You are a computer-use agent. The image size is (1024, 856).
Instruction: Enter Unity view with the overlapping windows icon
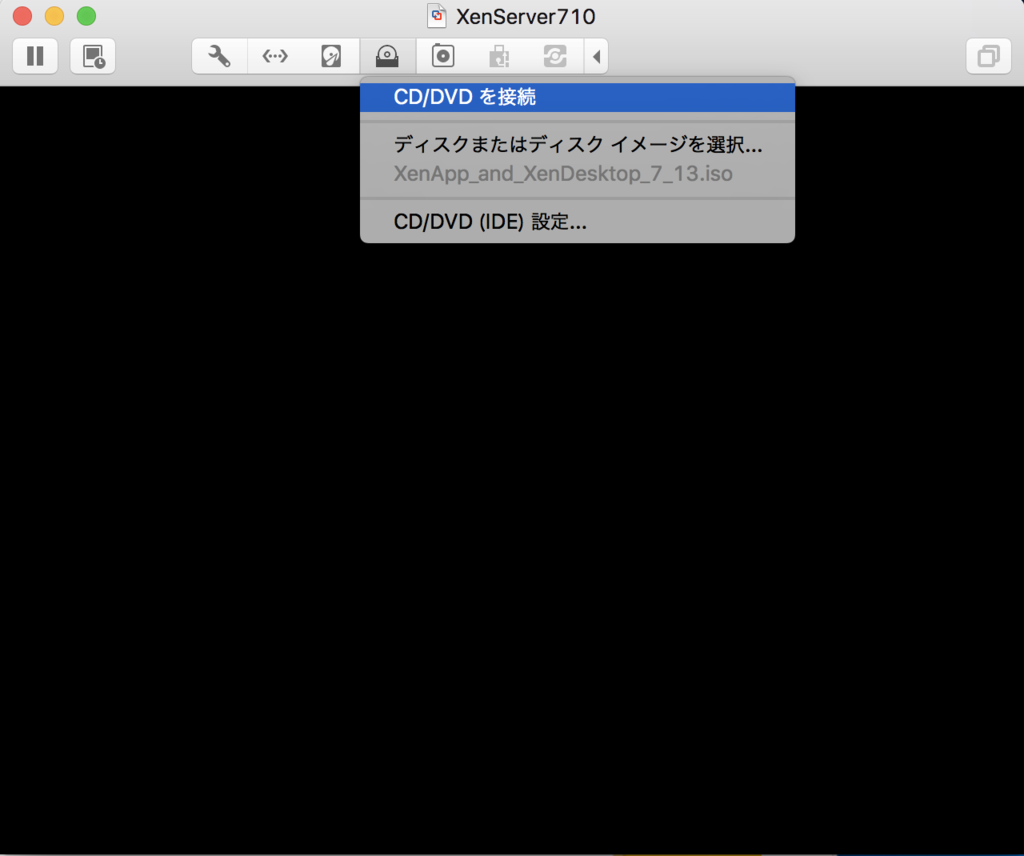pyautogui.click(x=988, y=56)
